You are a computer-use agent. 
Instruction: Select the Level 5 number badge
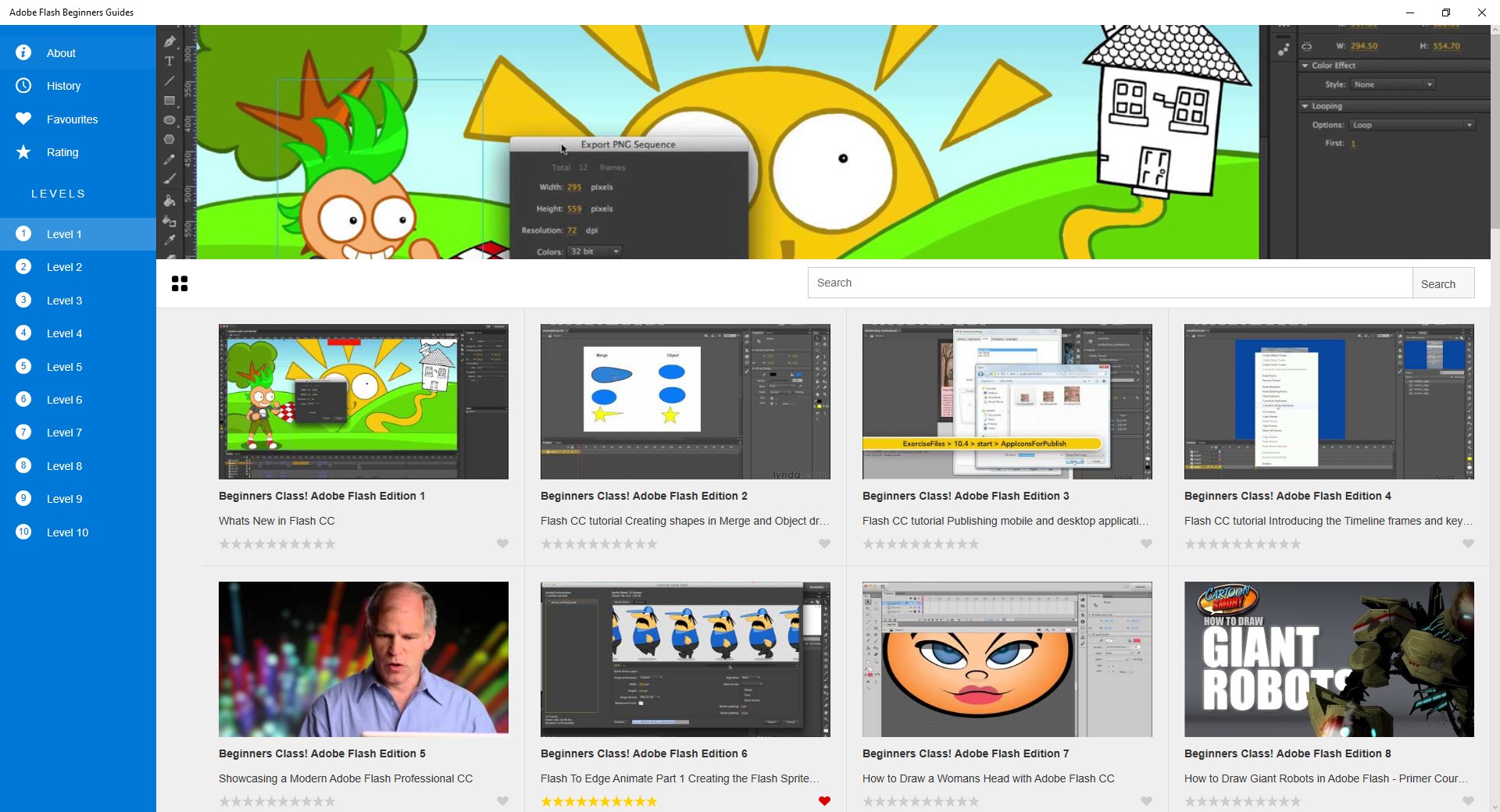coord(23,366)
